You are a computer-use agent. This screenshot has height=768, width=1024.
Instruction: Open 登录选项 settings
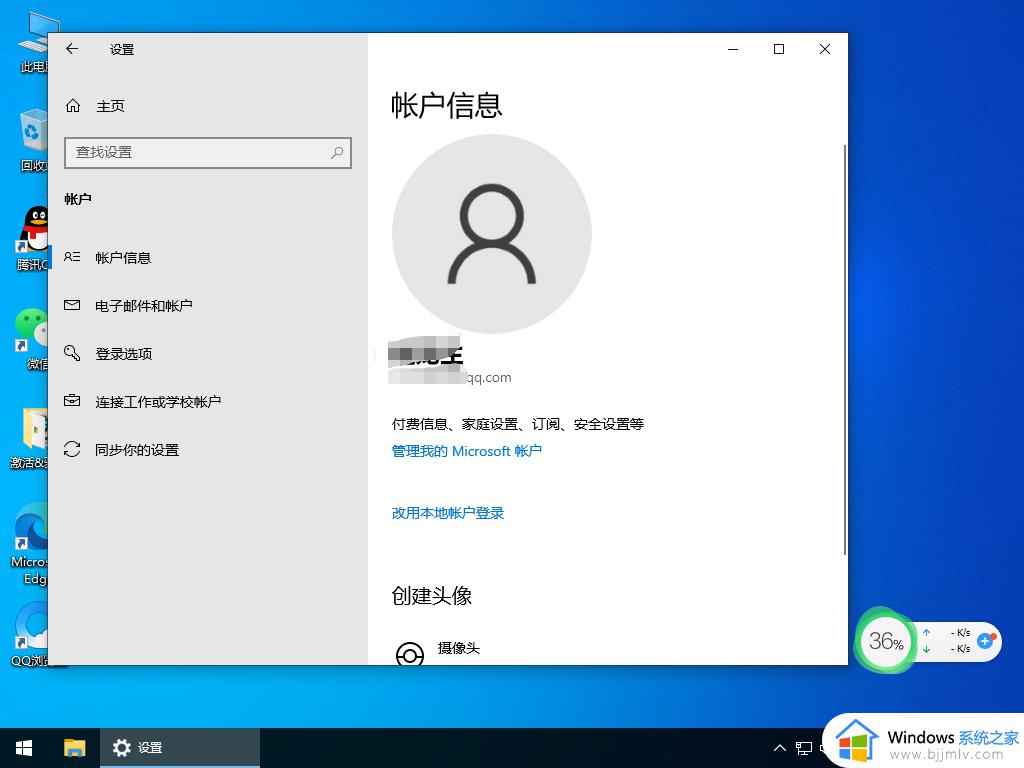[123, 354]
